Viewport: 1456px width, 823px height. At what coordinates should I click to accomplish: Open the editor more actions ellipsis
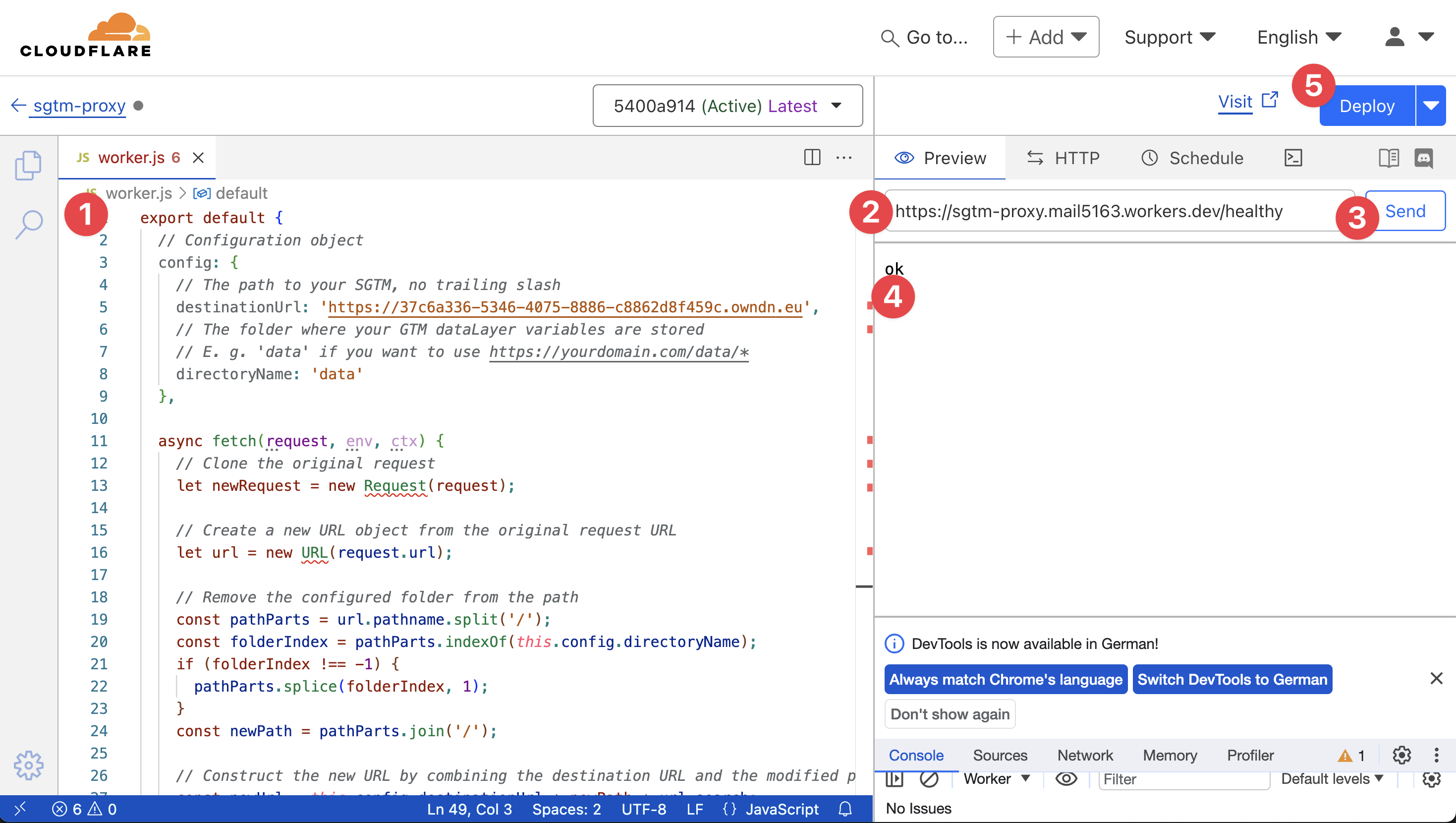tap(844, 157)
